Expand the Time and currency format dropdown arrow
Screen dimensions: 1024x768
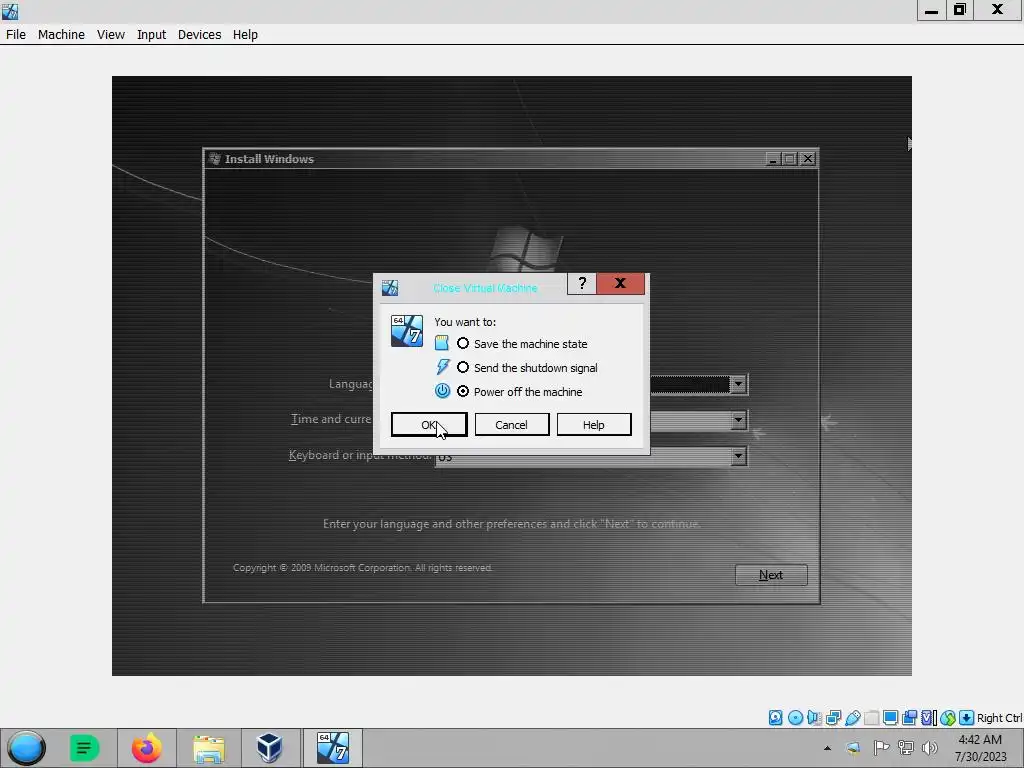pyautogui.click(x=738, y=420)
